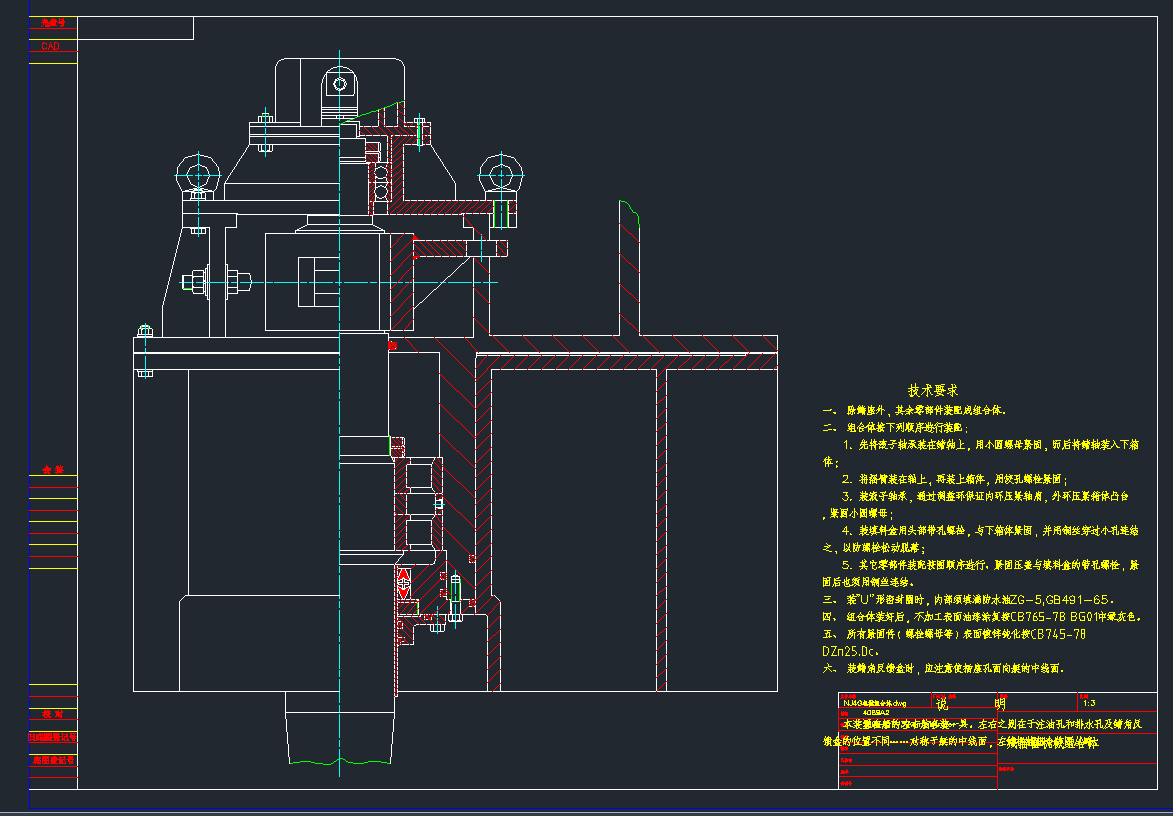This screenshot has width=1173, height=816.
Task: Click the top lifting lug hole circle
Action: (x=339, y=84)
